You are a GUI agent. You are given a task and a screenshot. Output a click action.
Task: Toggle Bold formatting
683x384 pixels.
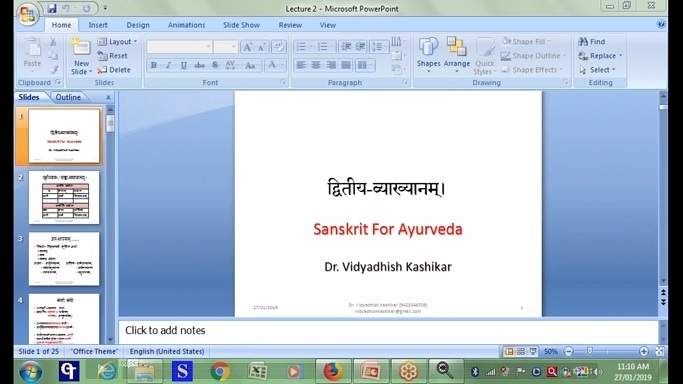154,65
